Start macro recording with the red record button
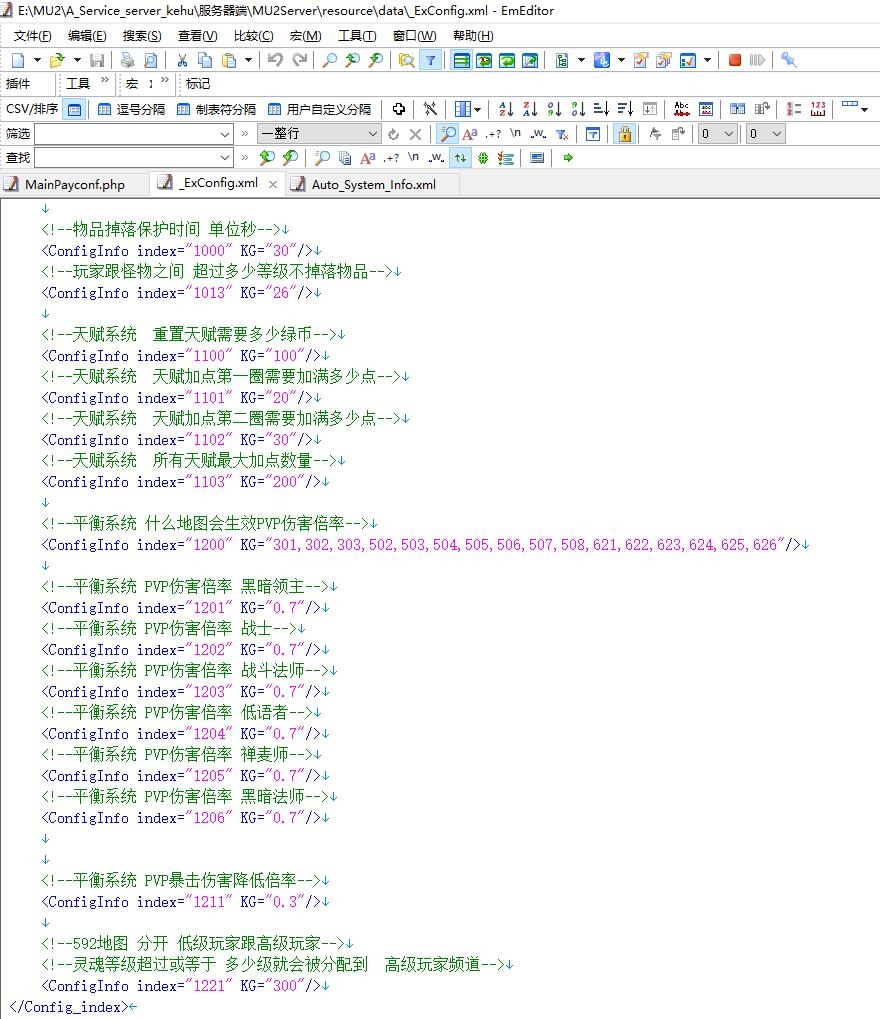The image size is (880, 1019). tap(734, 60)
